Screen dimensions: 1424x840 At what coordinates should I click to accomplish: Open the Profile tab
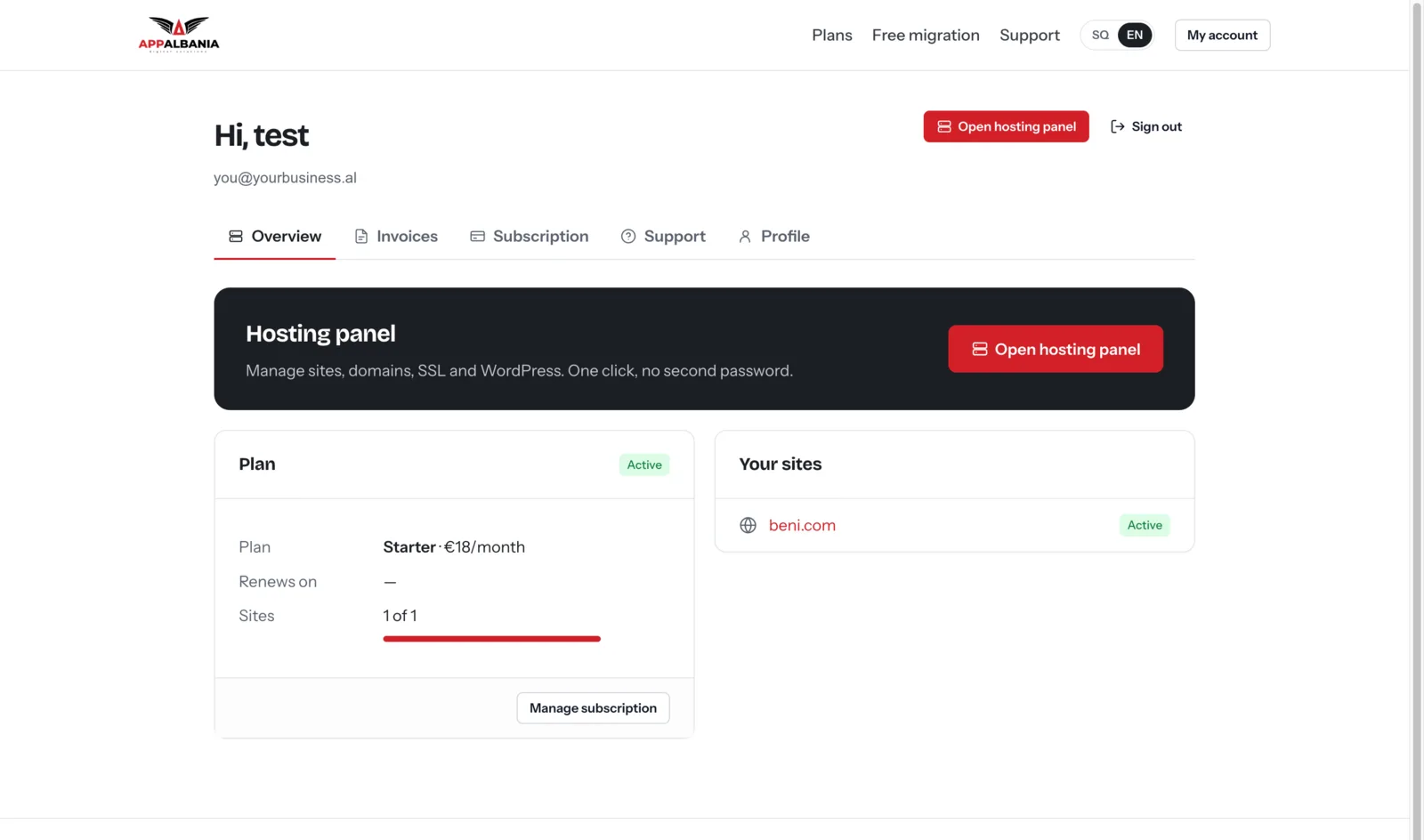coord(773,236)
